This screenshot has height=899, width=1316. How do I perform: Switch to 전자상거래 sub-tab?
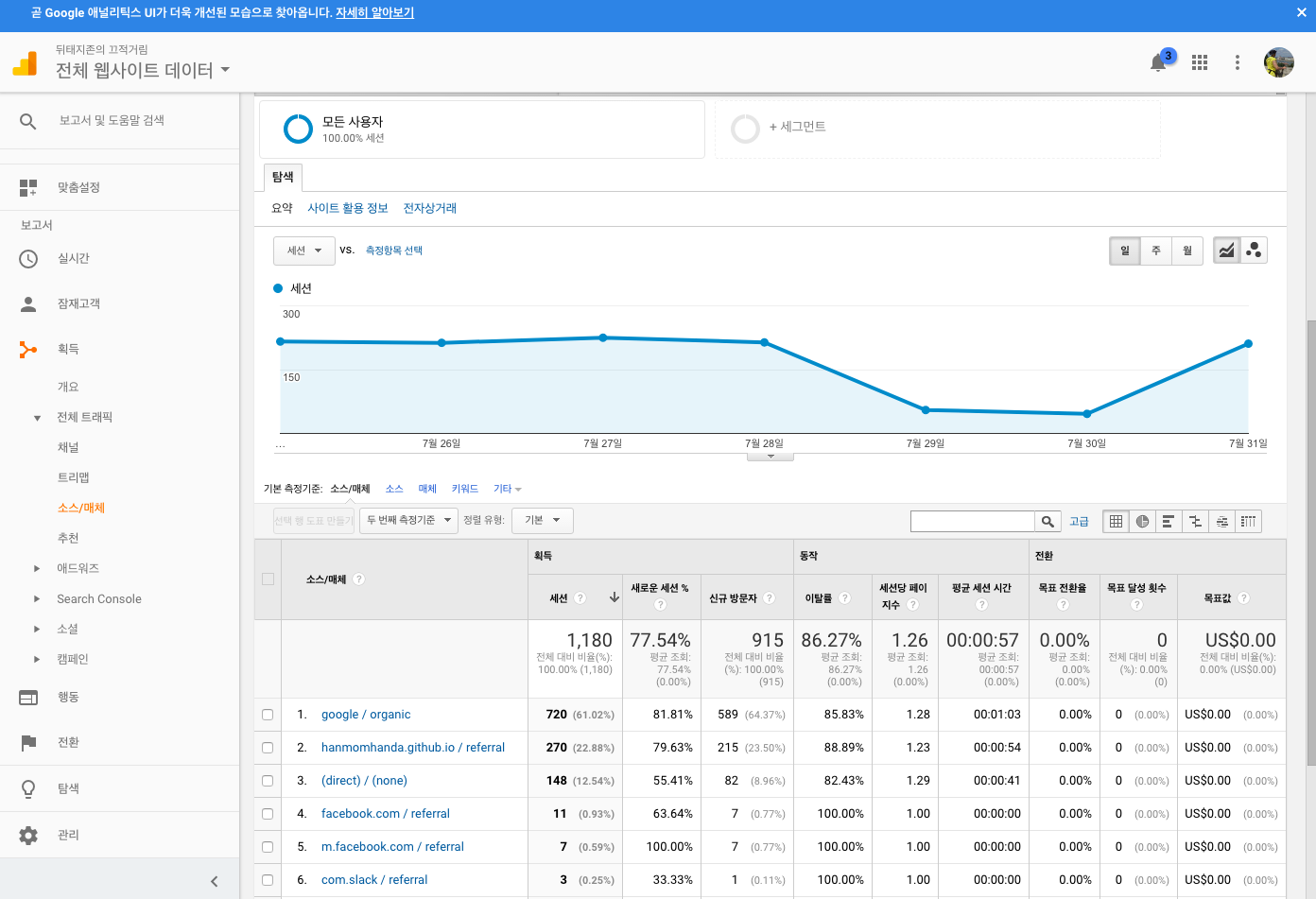430,208
